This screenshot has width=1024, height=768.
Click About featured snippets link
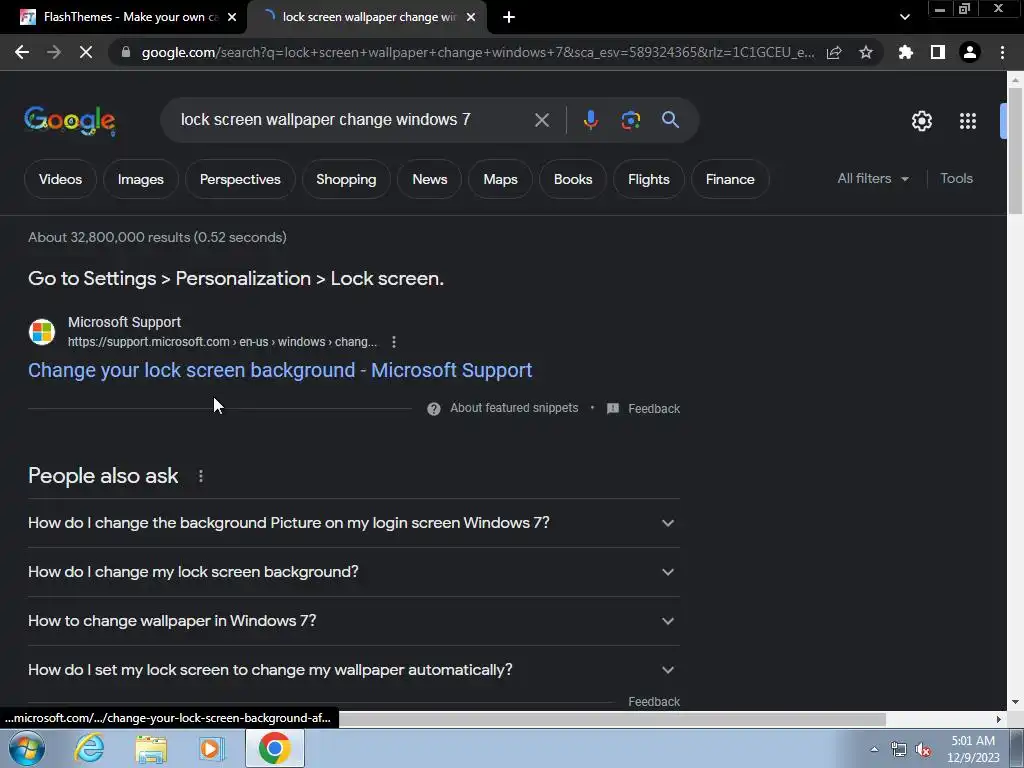[514, 408]
